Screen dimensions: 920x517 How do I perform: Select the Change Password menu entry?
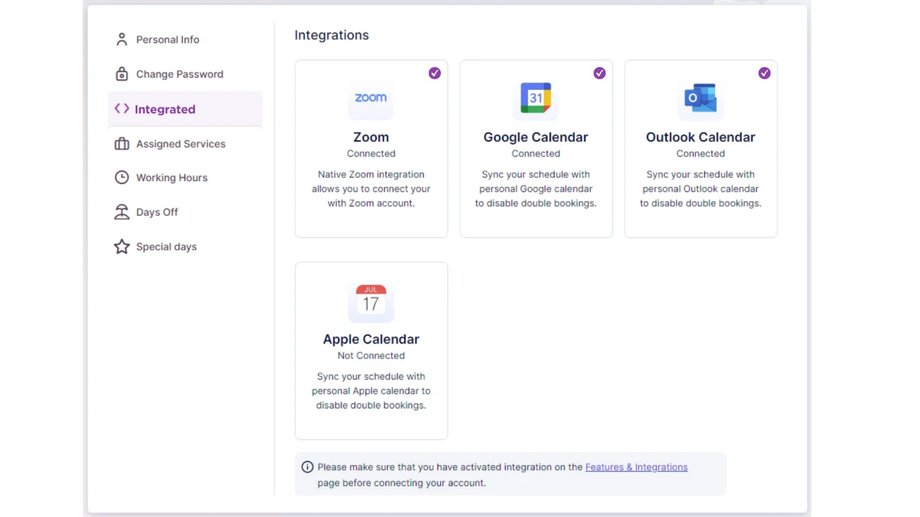(179, 74)
